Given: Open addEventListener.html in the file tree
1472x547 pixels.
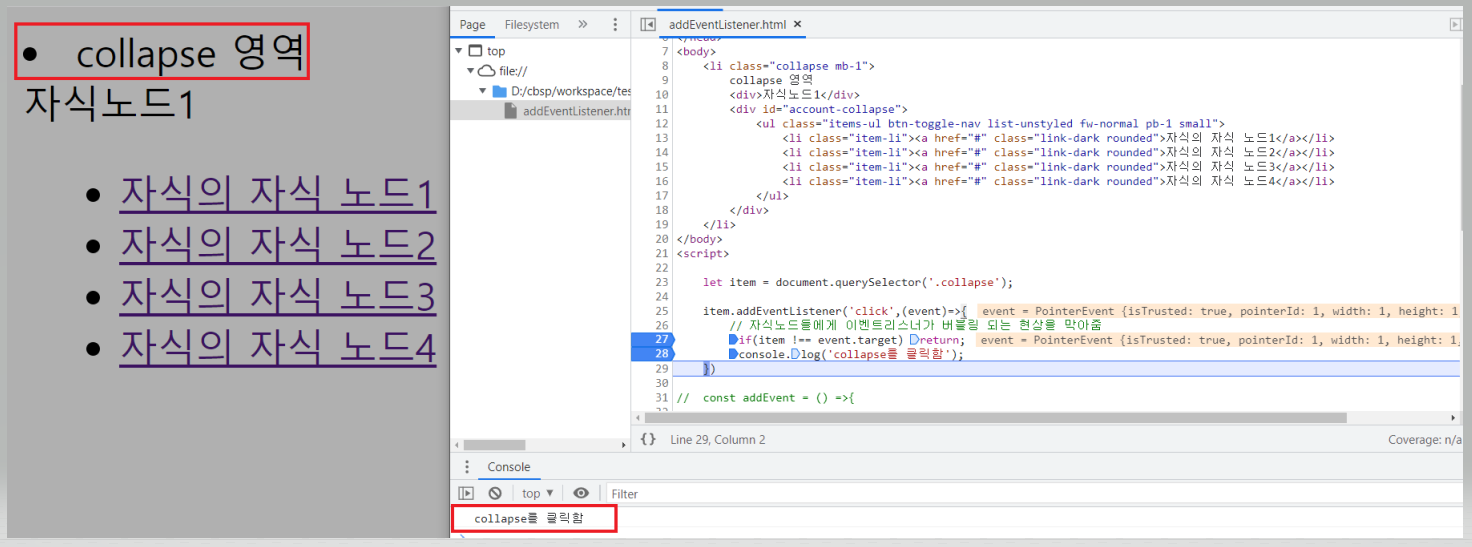Looking at the screenshot, I should coord(577,111).
